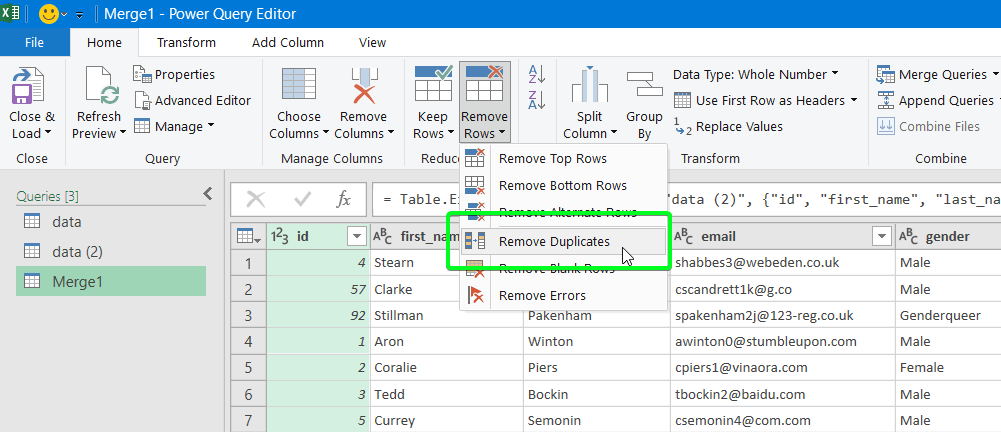Click Keep Rows icon

click(433, 83)
